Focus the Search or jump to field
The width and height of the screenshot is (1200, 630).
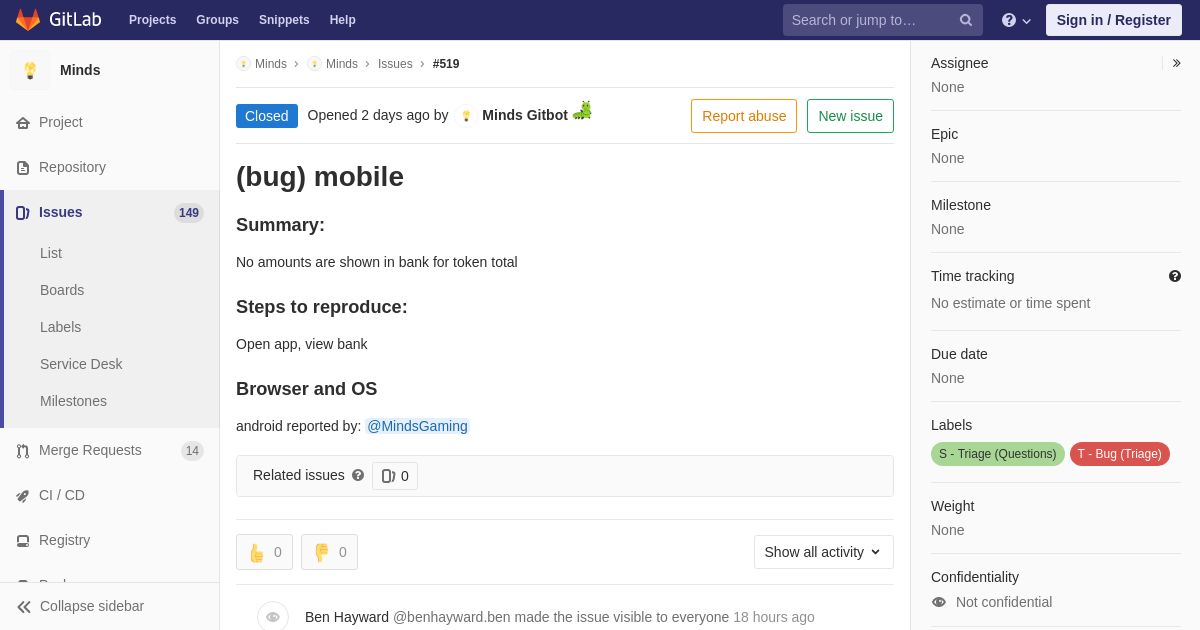pos(868,20)
